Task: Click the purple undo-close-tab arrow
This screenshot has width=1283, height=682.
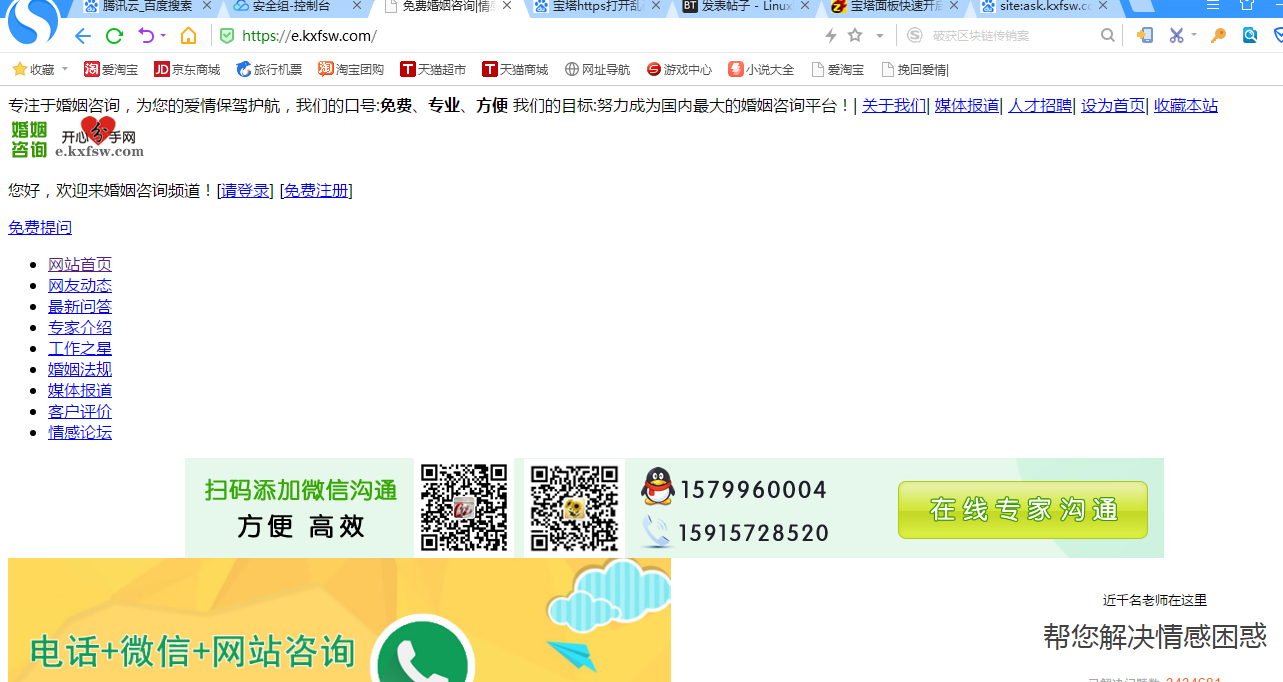Action: [x=146, y=36]
